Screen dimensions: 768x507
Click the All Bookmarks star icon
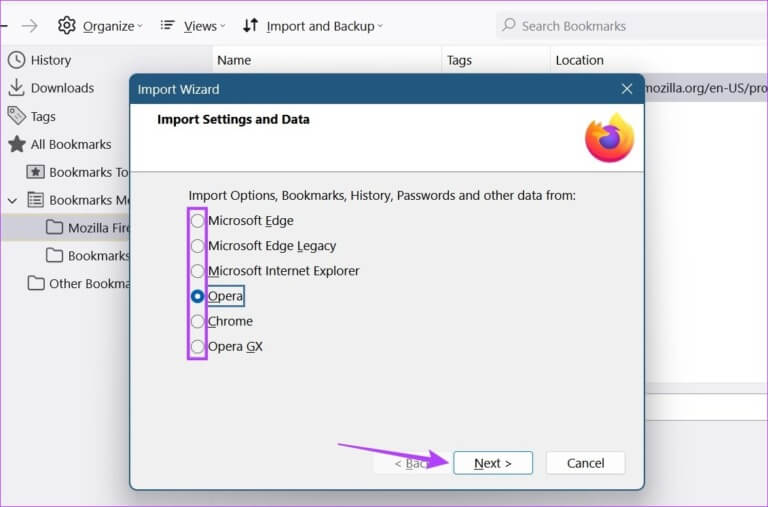pyautogui.click(x=17, y=144)
